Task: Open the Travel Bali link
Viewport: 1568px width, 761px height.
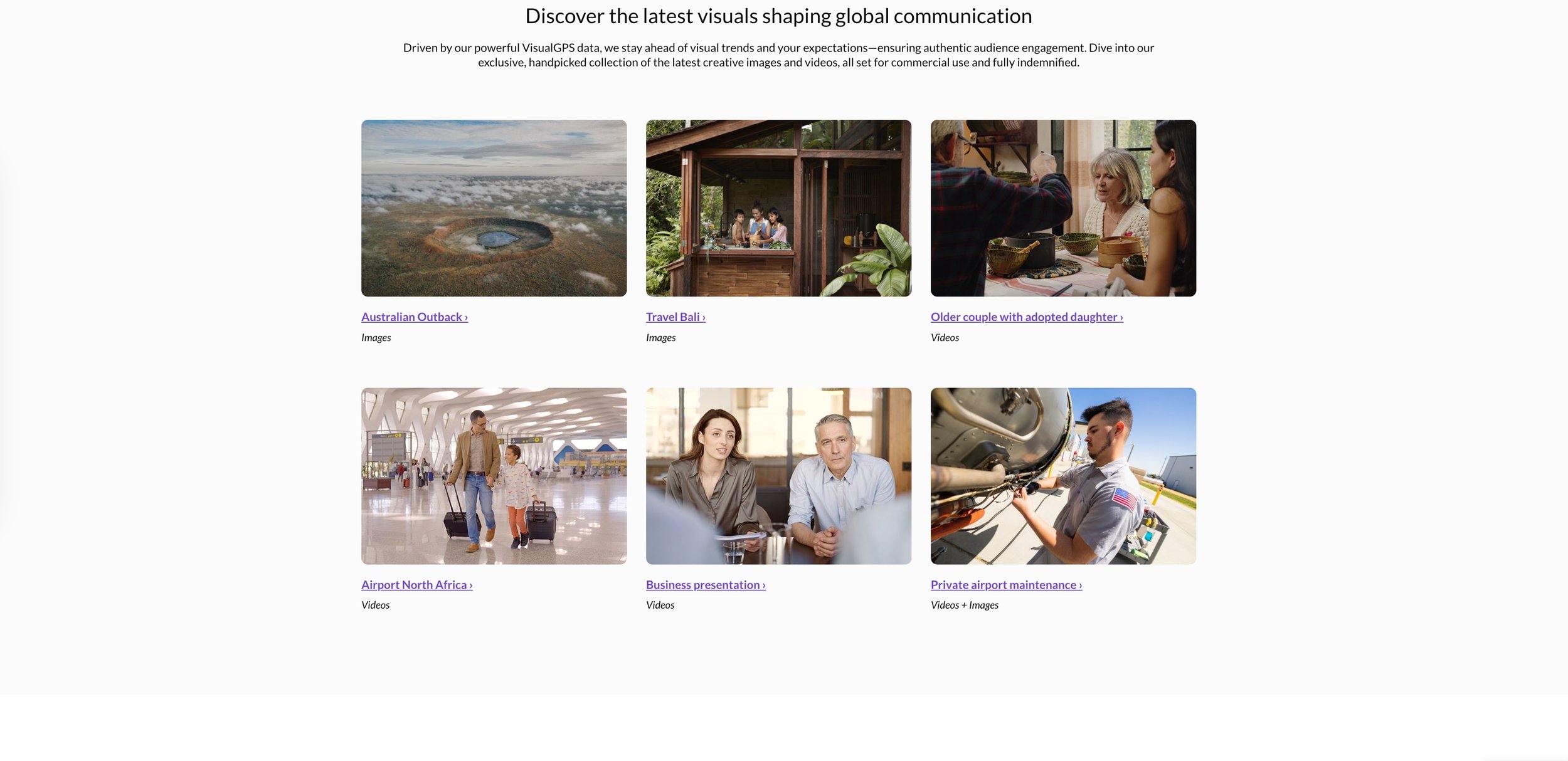Action: 675,317
